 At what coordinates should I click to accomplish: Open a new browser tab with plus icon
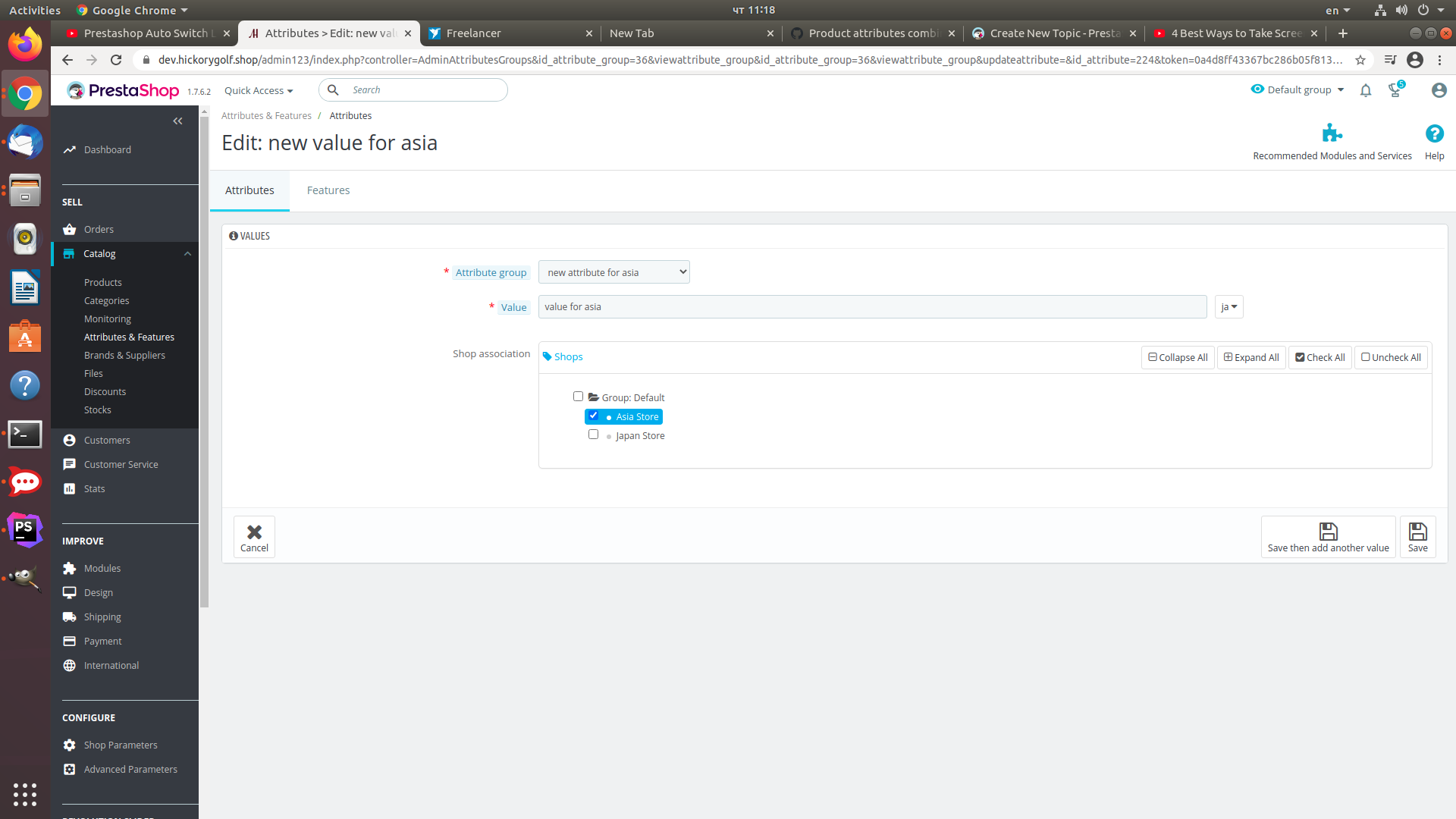[x=1343, y=33]
